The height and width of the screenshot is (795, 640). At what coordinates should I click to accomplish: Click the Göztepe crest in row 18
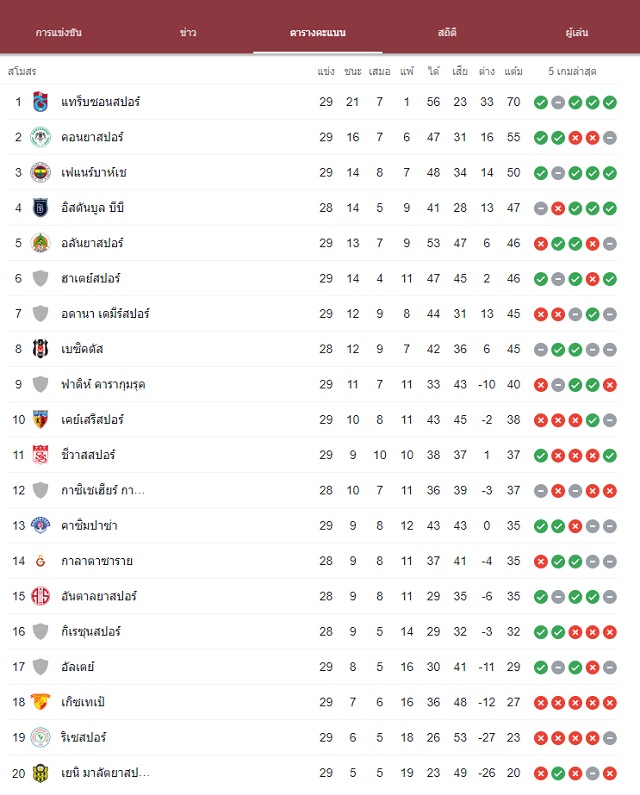[40, 702]
